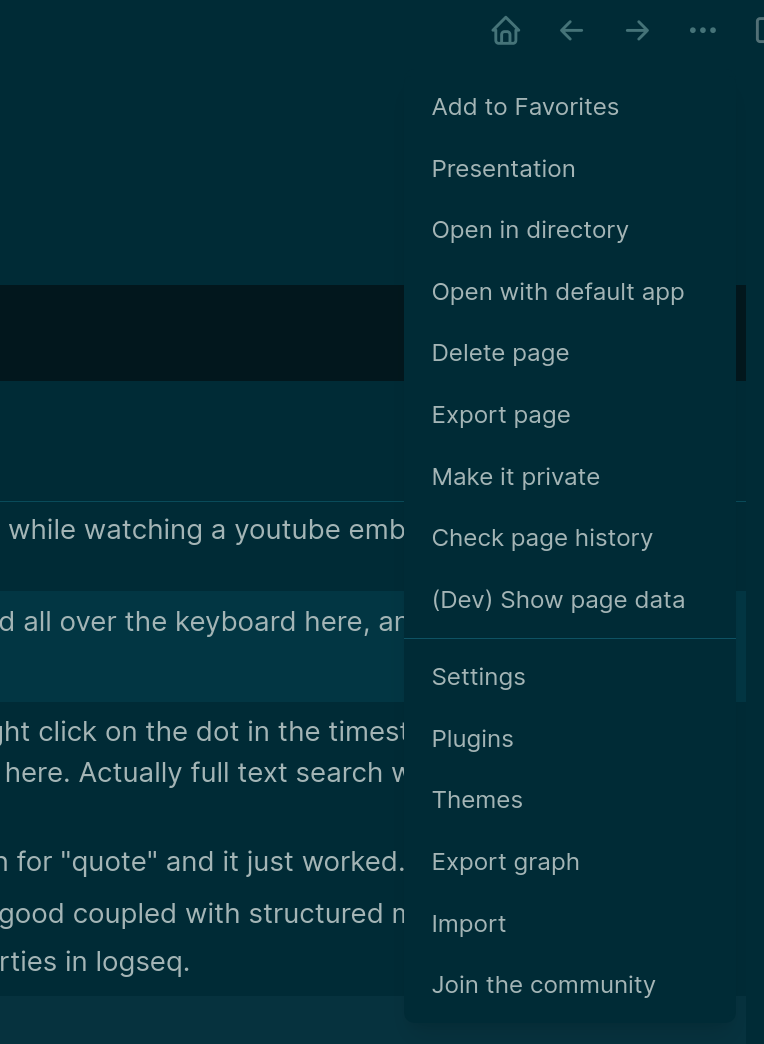
Task: Show page data via Dev option
Action: click(559, 600)
